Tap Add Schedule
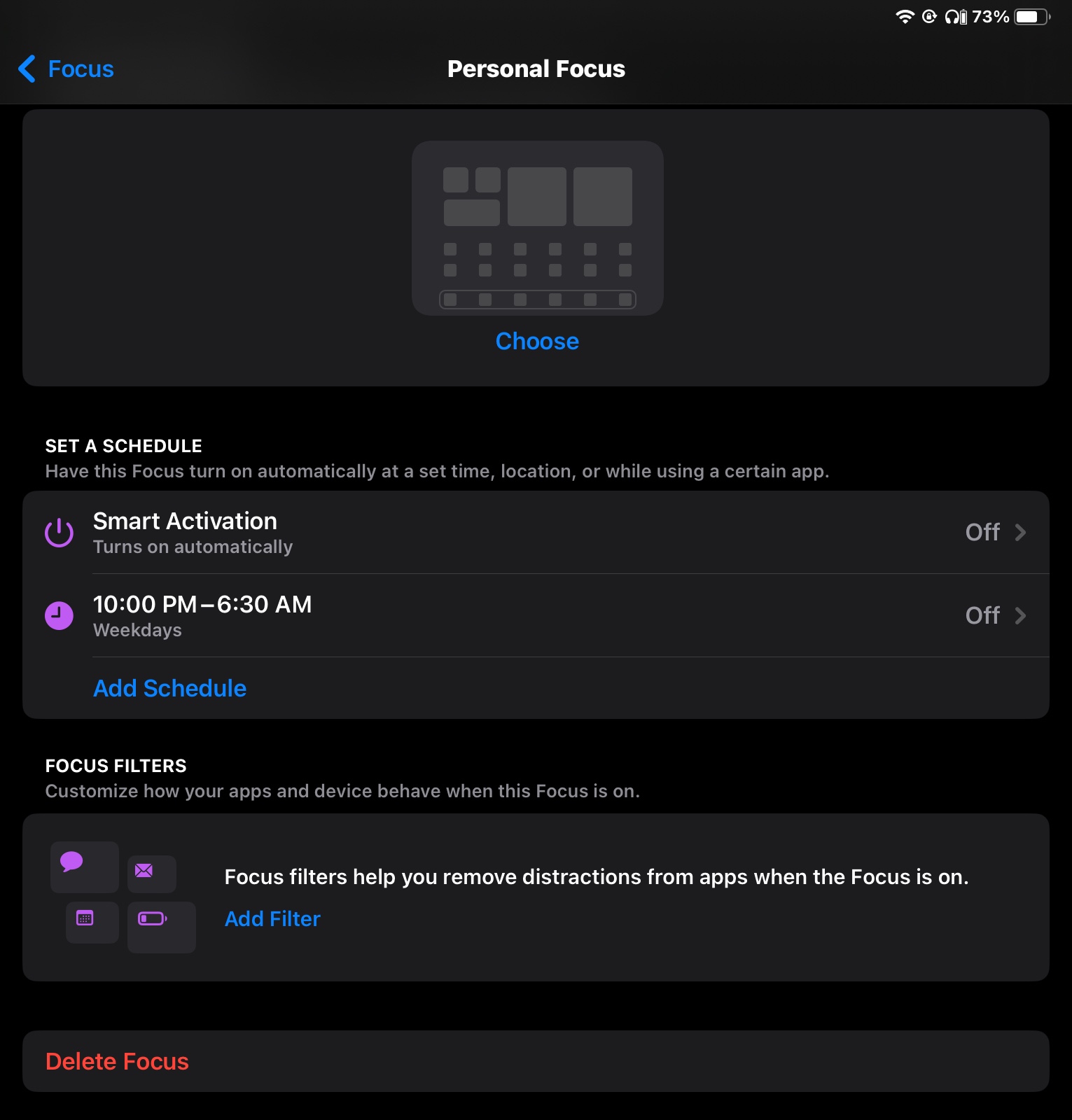 tap(169, 689)
